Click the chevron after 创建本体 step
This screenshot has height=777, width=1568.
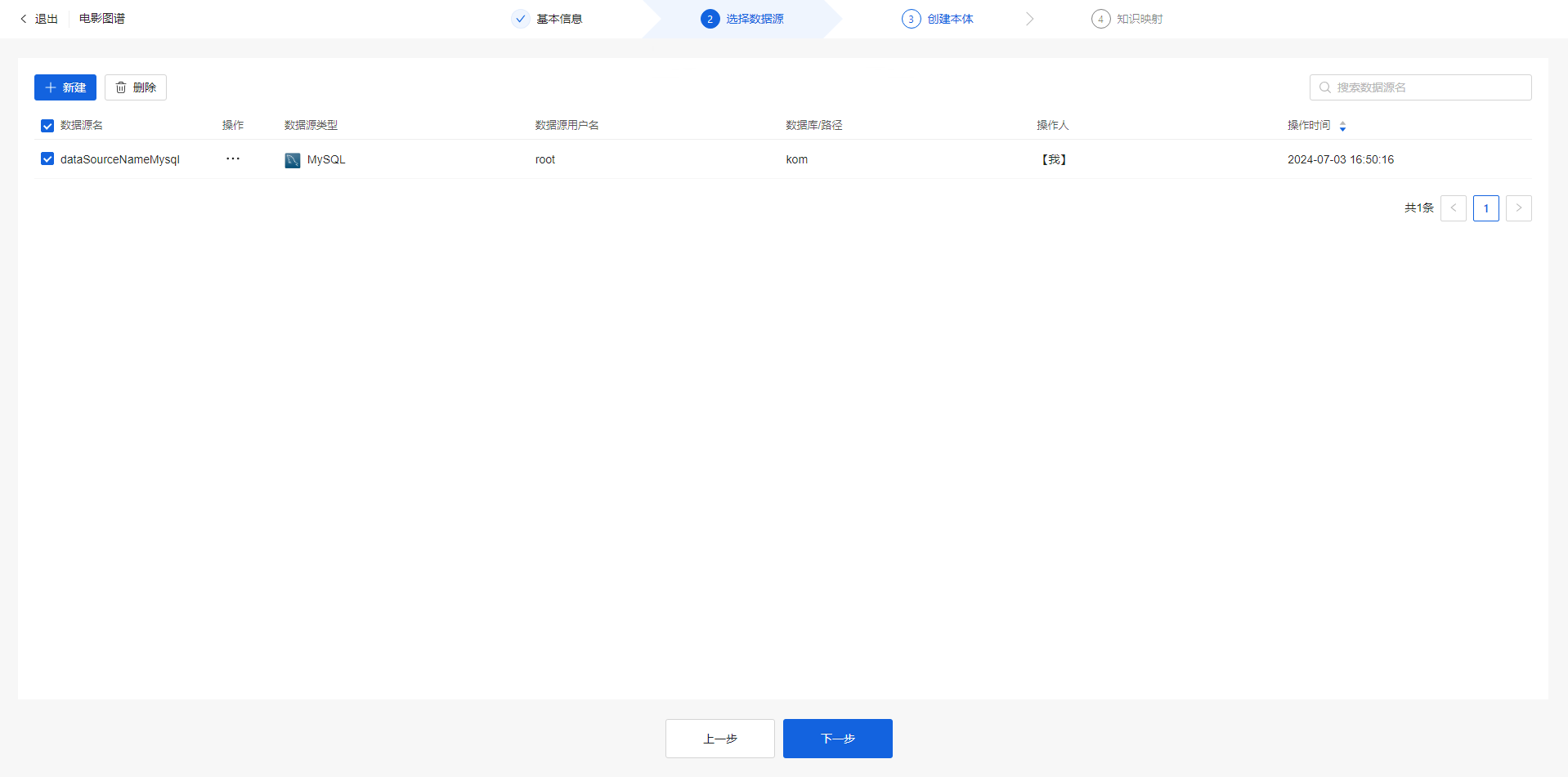coord(1029,19)
